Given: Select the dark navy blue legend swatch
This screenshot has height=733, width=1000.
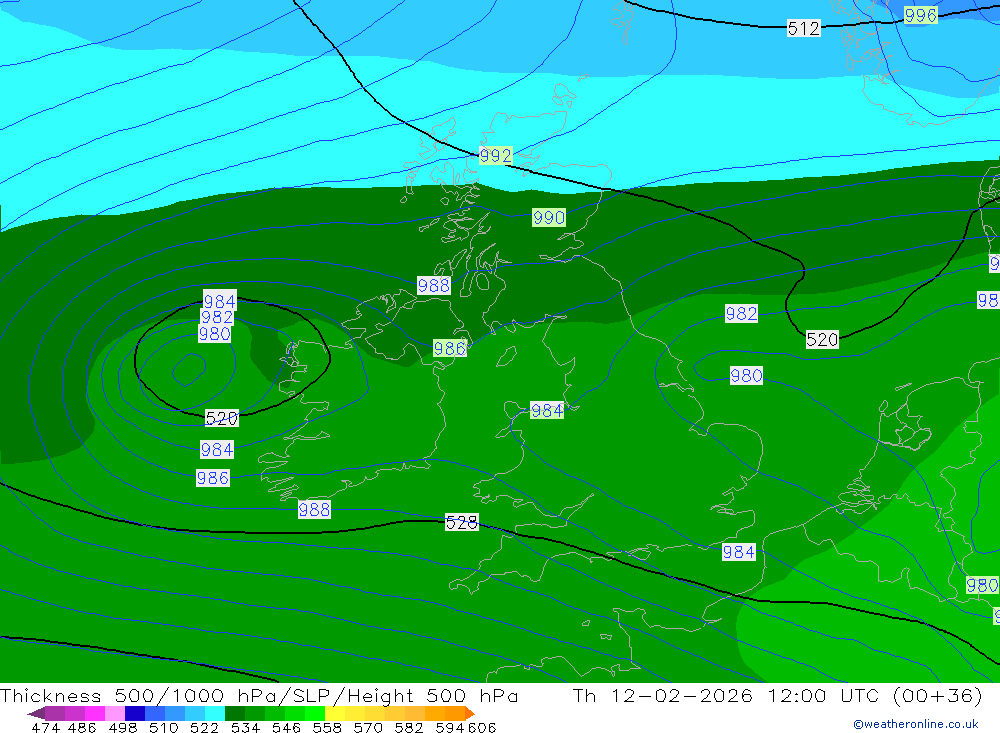Looking at the screenshot, I should pyautogui.click(x=135, y=713).
